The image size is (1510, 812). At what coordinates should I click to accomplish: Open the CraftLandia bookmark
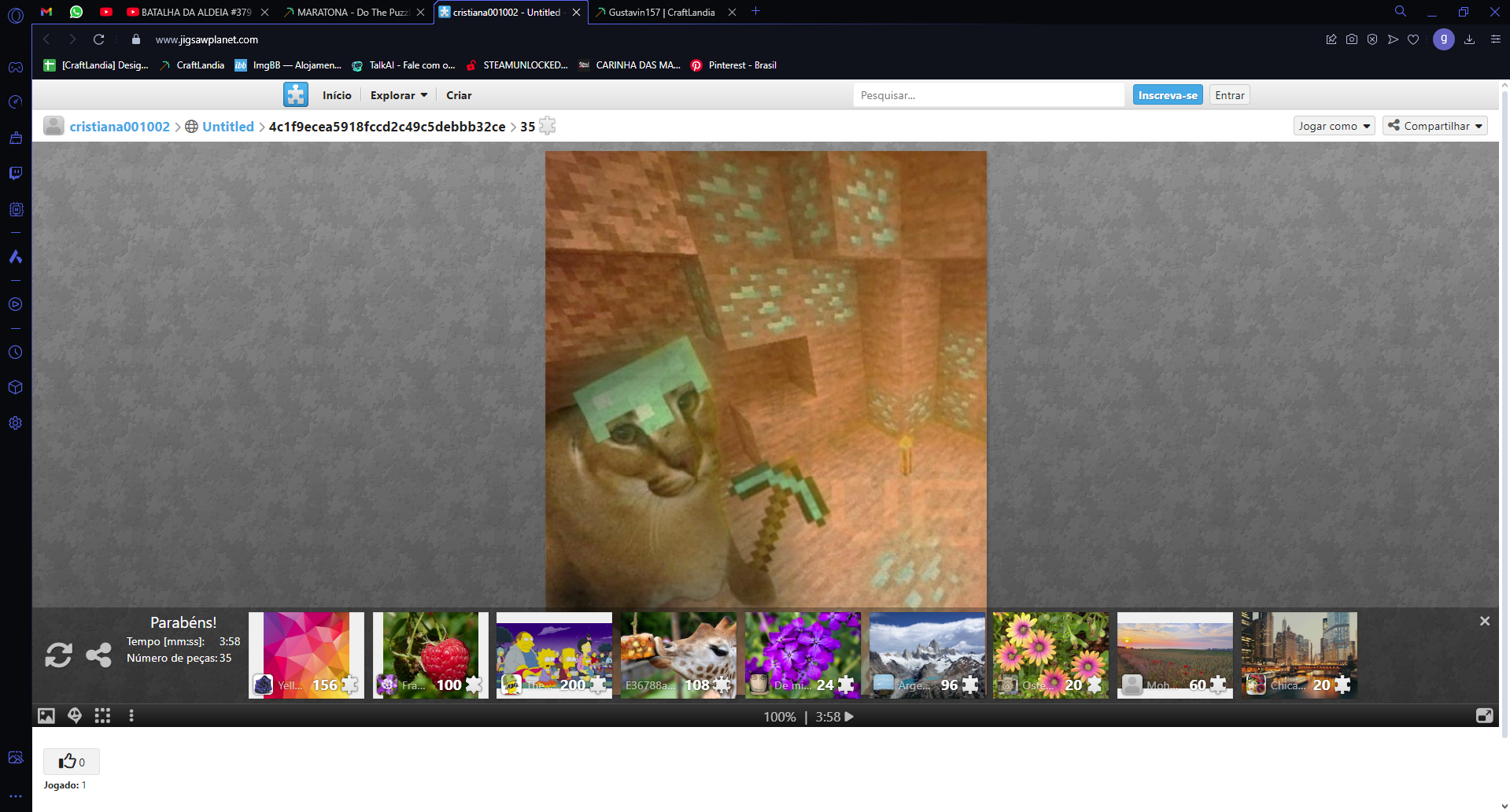[x=192, y=65]
